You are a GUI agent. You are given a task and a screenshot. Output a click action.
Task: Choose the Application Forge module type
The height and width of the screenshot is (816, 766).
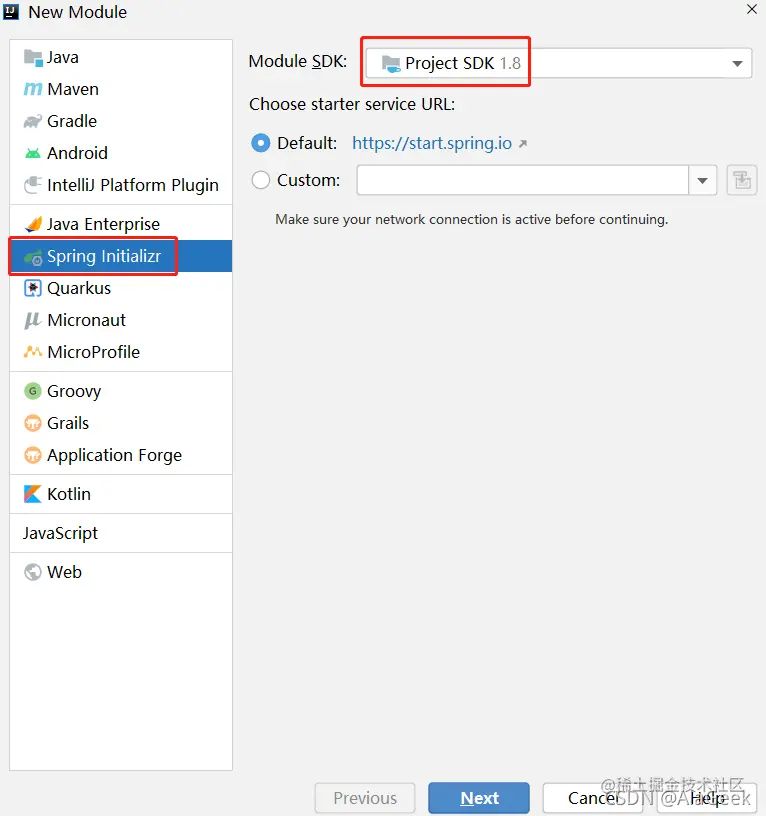pos(121,455)
